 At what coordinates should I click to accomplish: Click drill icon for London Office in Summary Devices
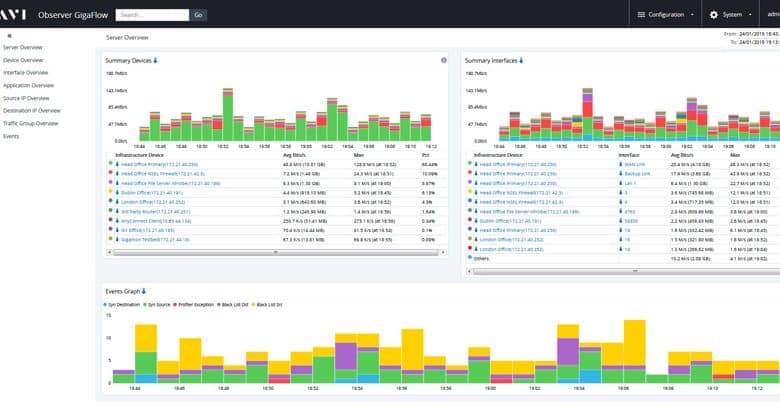[117, 202]
